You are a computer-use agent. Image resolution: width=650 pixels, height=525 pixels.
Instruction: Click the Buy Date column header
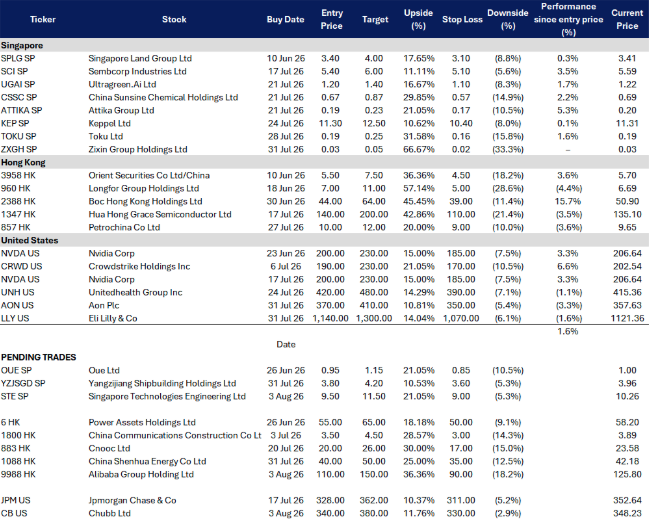coord(286,19)
